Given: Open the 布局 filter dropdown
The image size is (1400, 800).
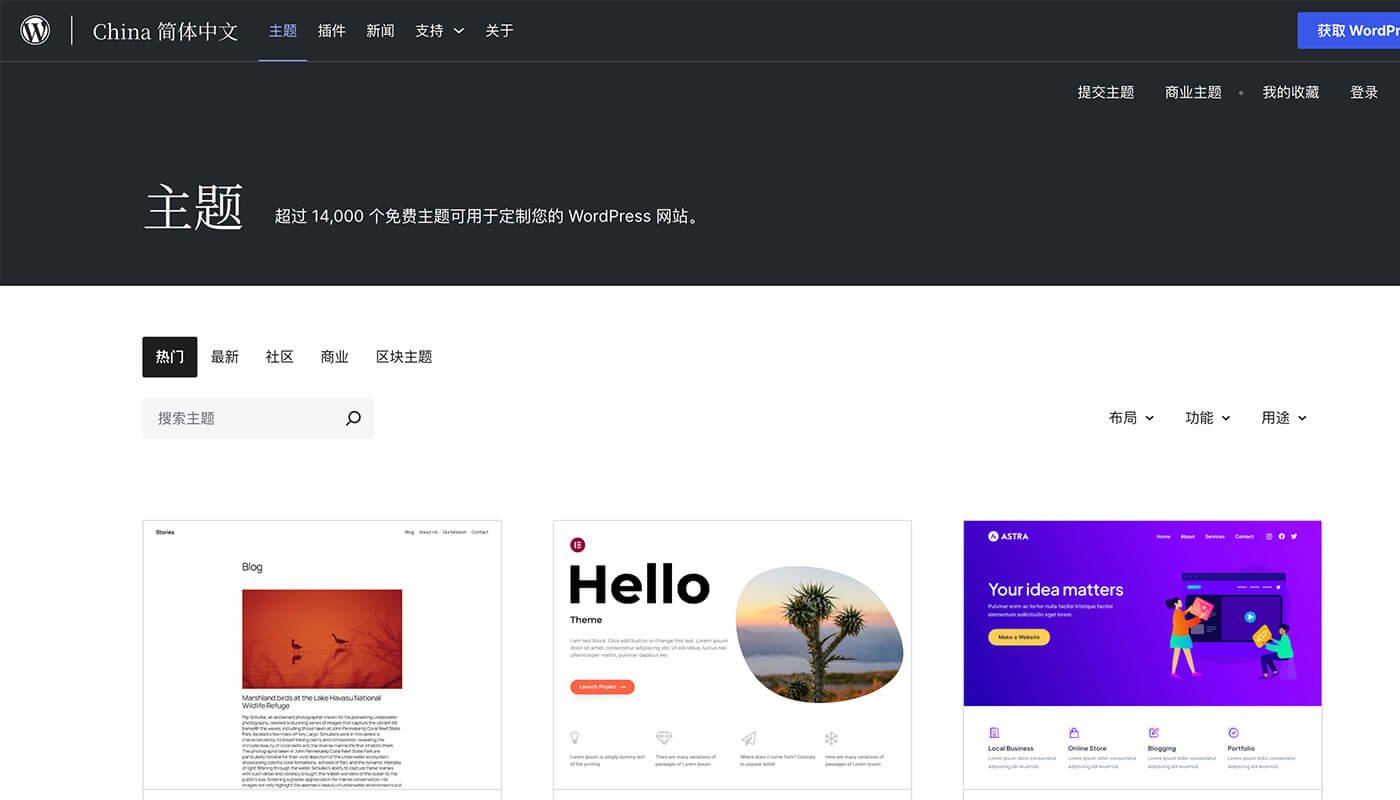Looking at the screenshot, I should tap(1131, 418).
